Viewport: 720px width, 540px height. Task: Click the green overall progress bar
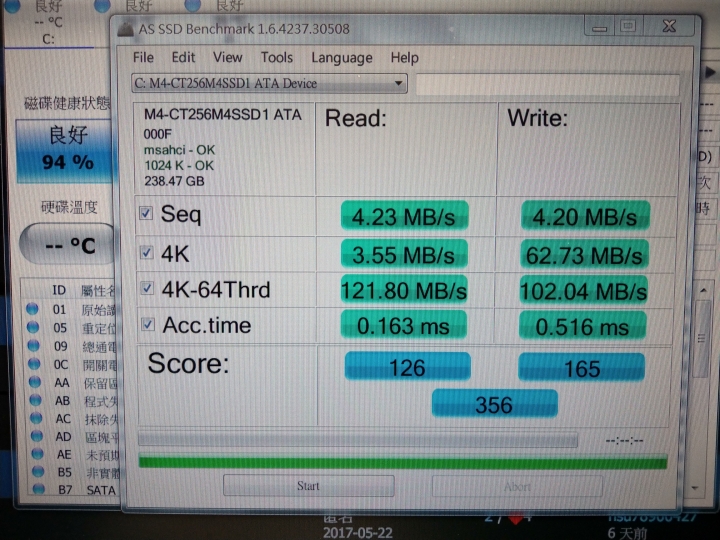tap(403, 461)
